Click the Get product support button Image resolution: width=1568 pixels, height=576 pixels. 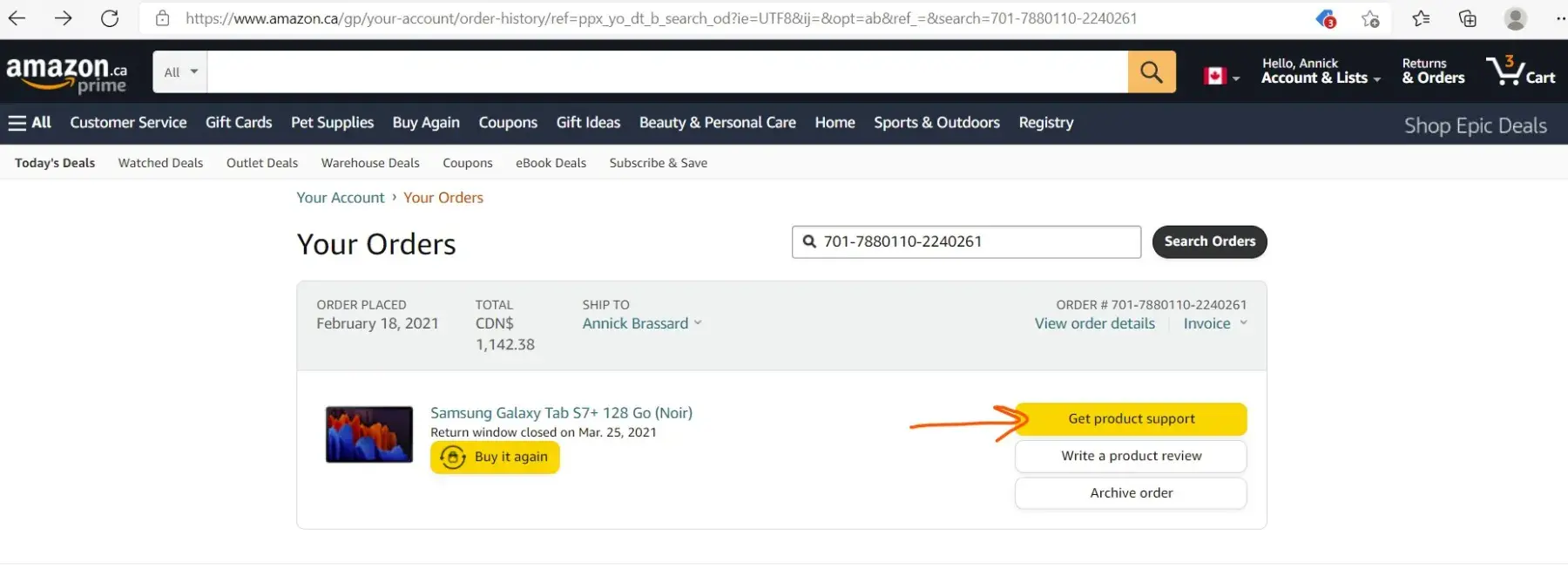[x=1131, y=419]
